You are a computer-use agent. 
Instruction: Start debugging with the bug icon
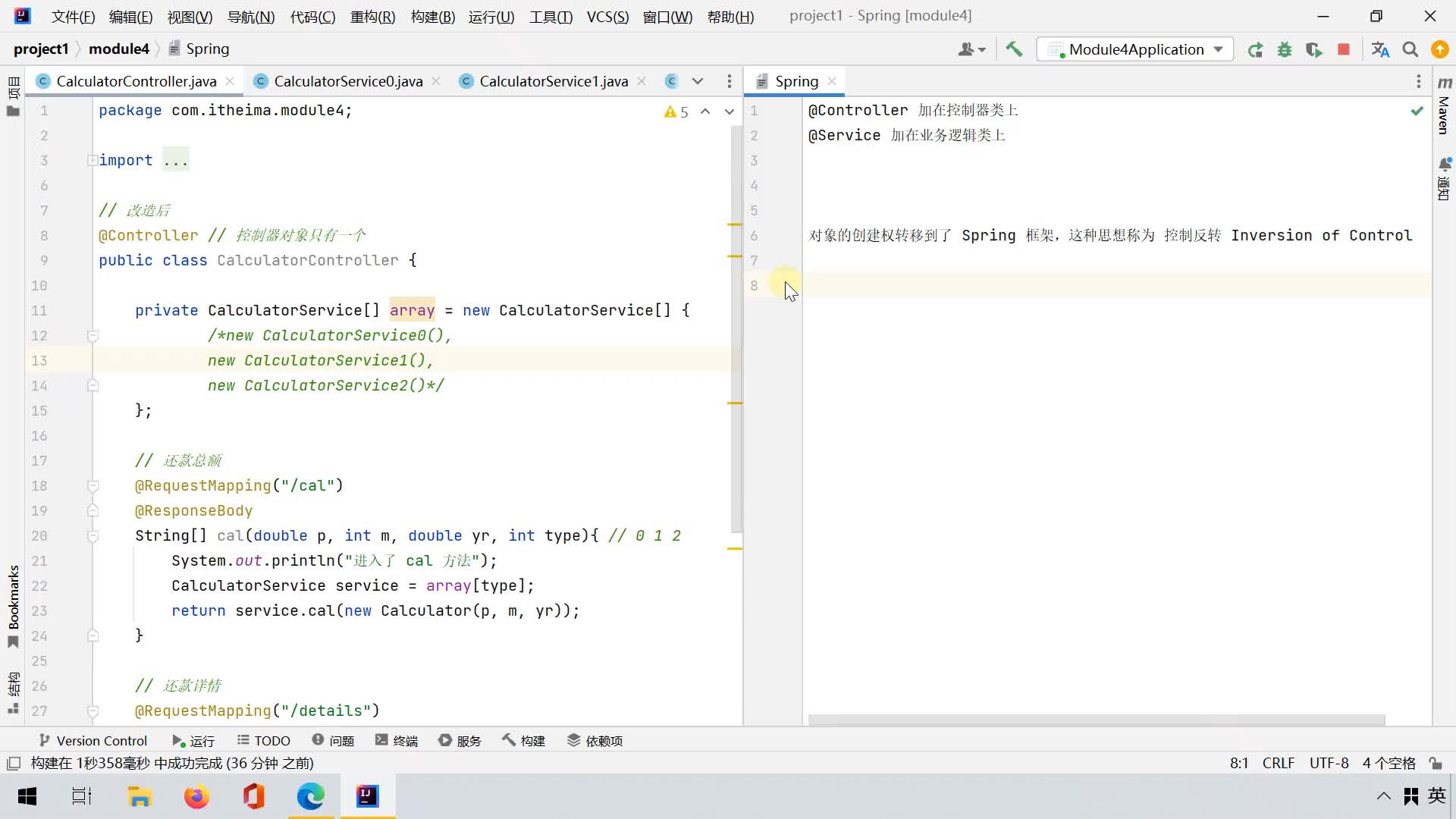coord(1285,49)
